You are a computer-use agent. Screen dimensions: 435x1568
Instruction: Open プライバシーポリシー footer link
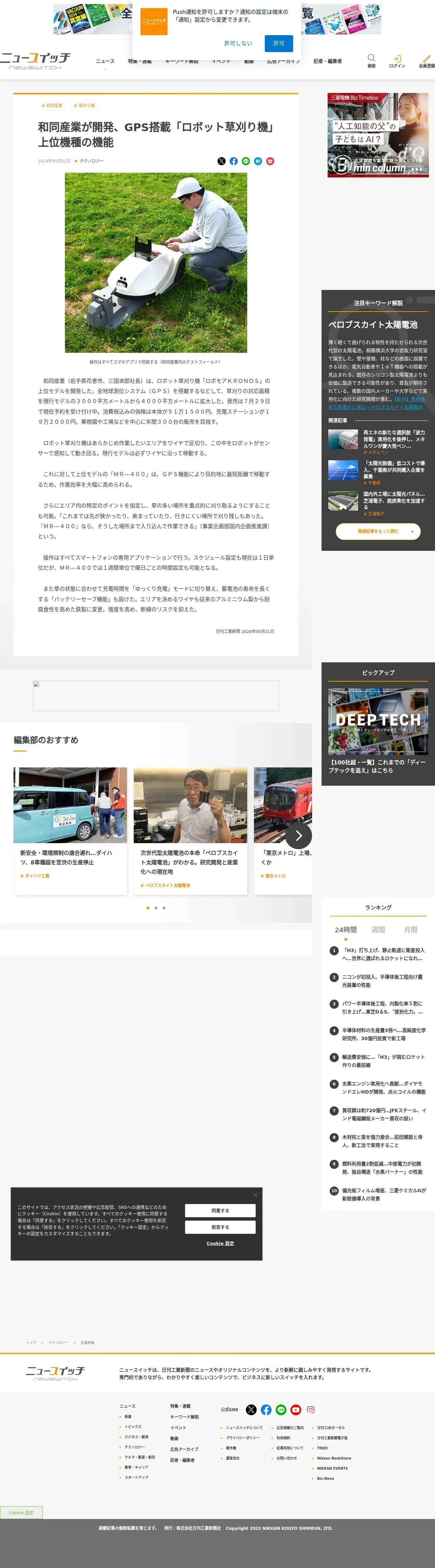[x=243, y=1438]
